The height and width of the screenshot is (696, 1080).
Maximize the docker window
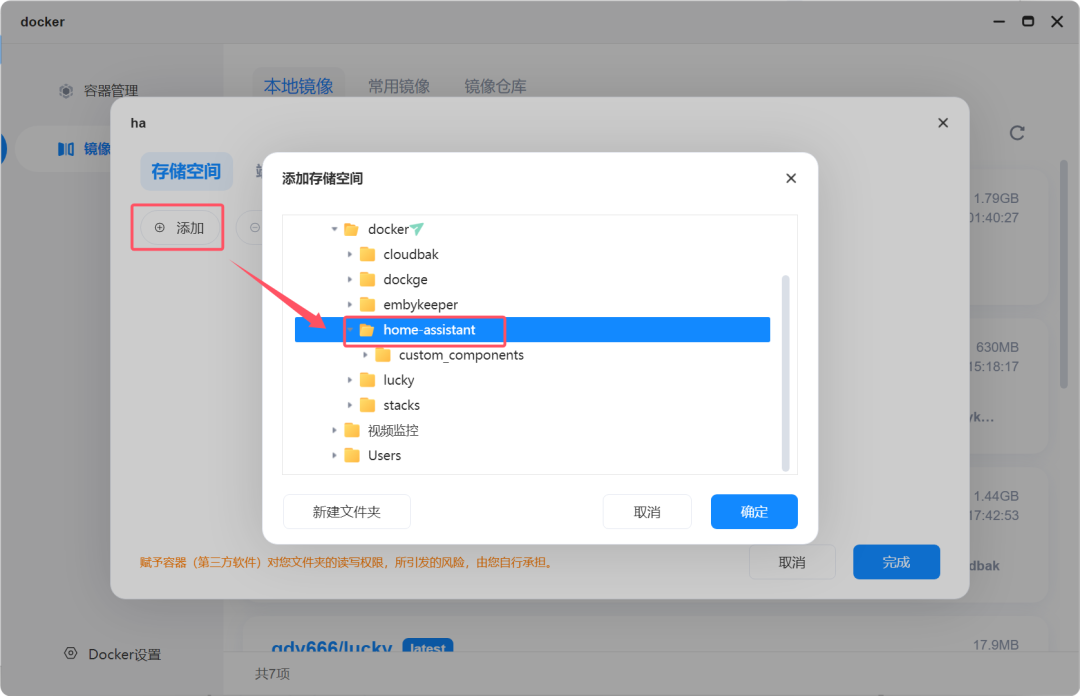[x=1028, y=21]
